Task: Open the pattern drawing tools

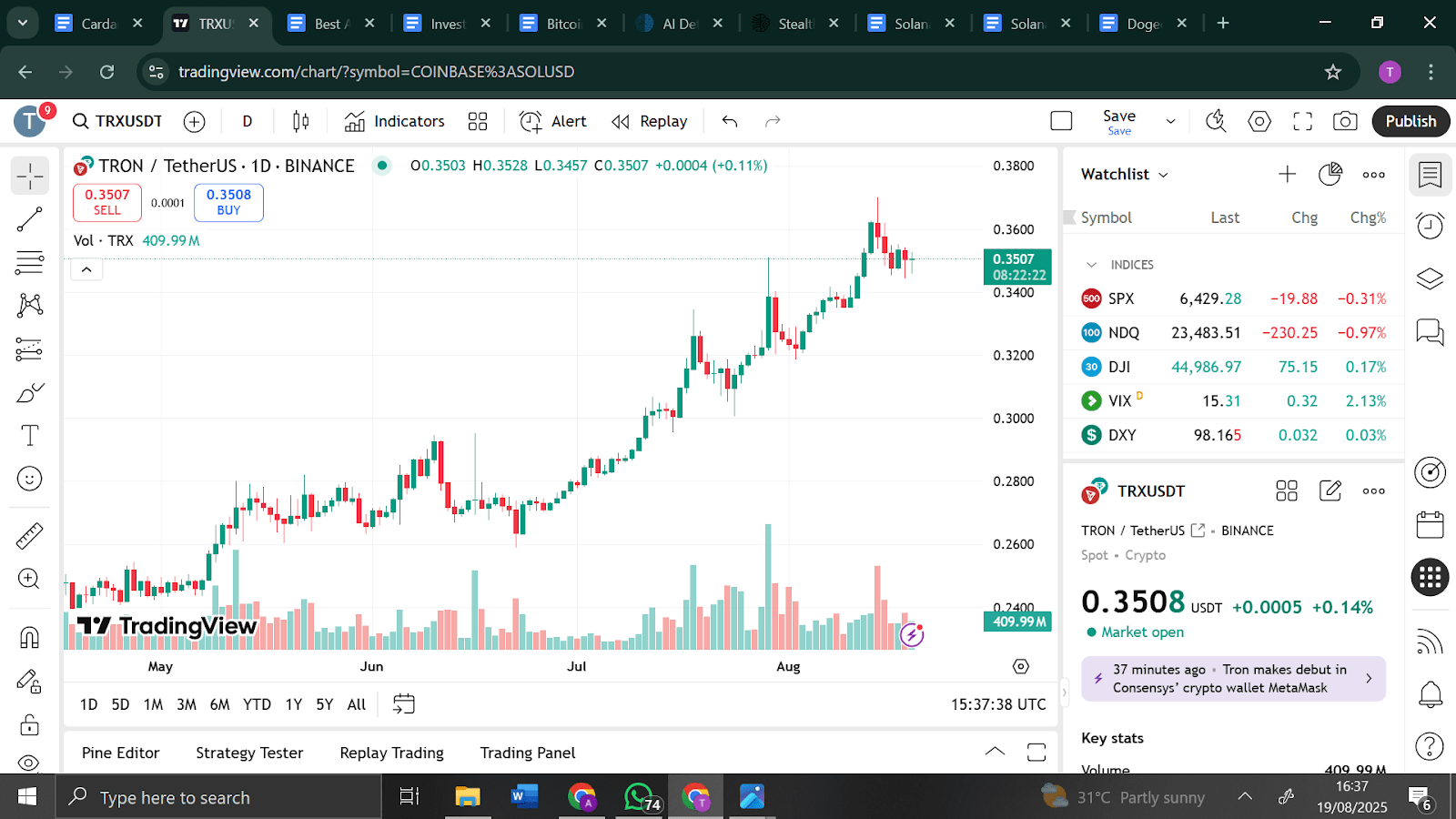Action: (30, 305)
